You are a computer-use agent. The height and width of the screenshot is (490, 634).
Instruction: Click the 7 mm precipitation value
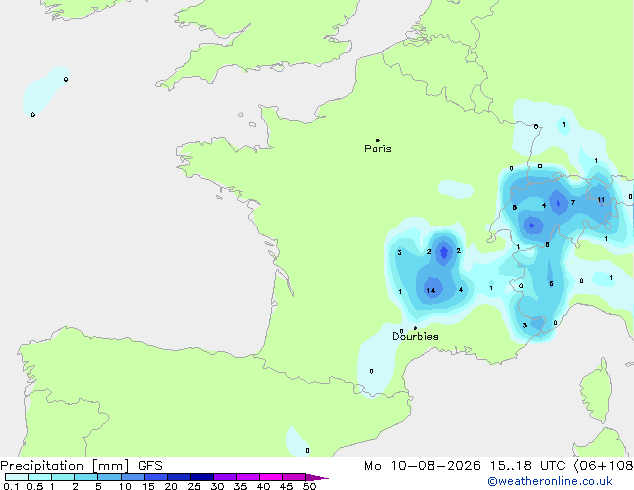(573, 202)
